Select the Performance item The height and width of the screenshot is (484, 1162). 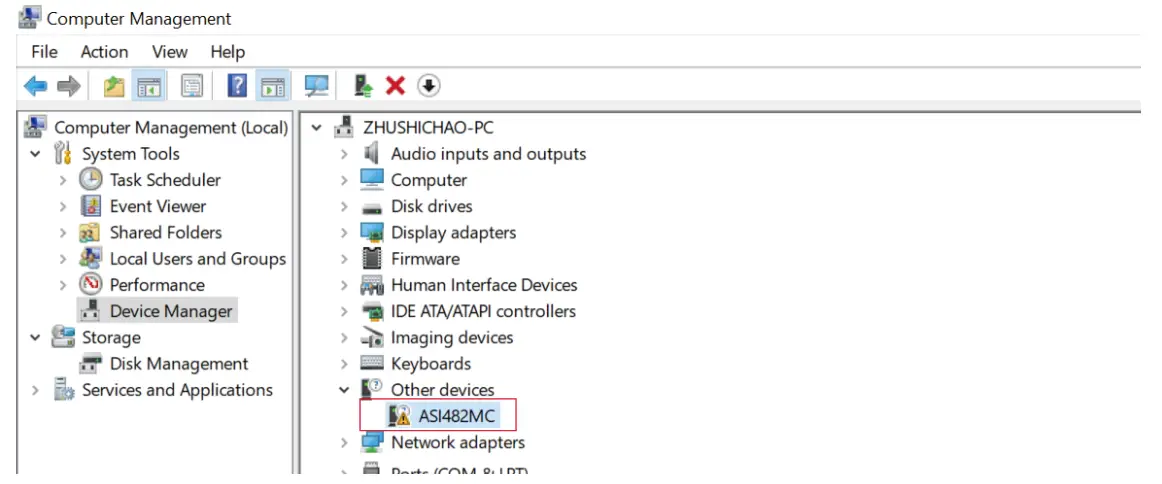[157, 285]
